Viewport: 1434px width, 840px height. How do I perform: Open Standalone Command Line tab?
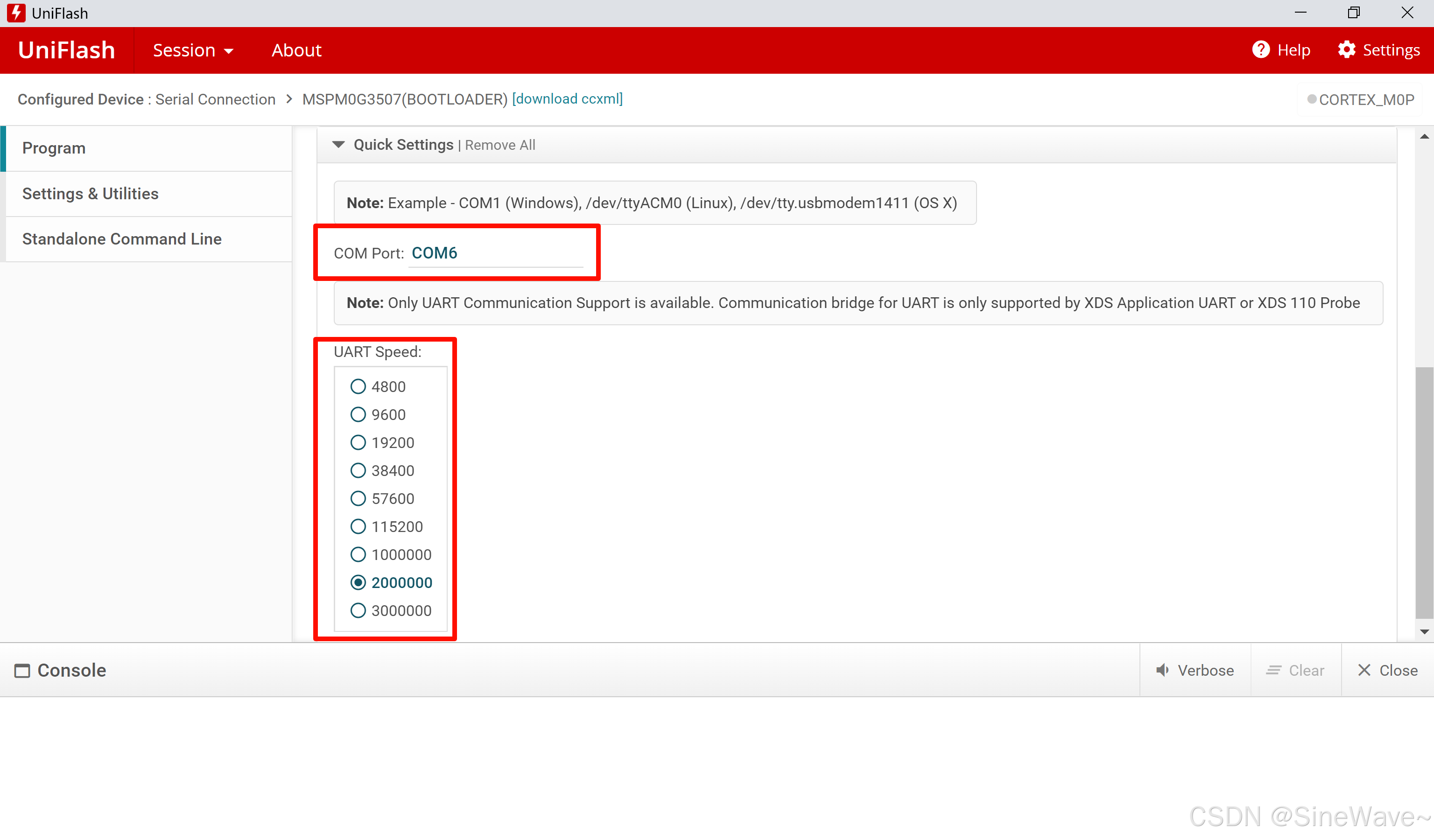click(148, 239)
